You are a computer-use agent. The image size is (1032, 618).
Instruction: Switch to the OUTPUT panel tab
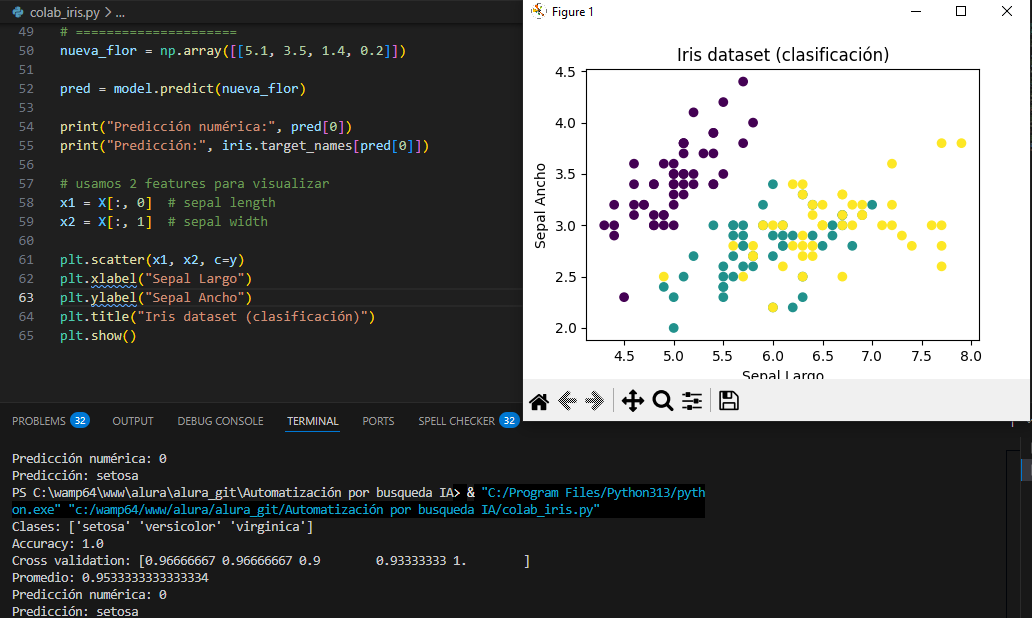point(133,421)
